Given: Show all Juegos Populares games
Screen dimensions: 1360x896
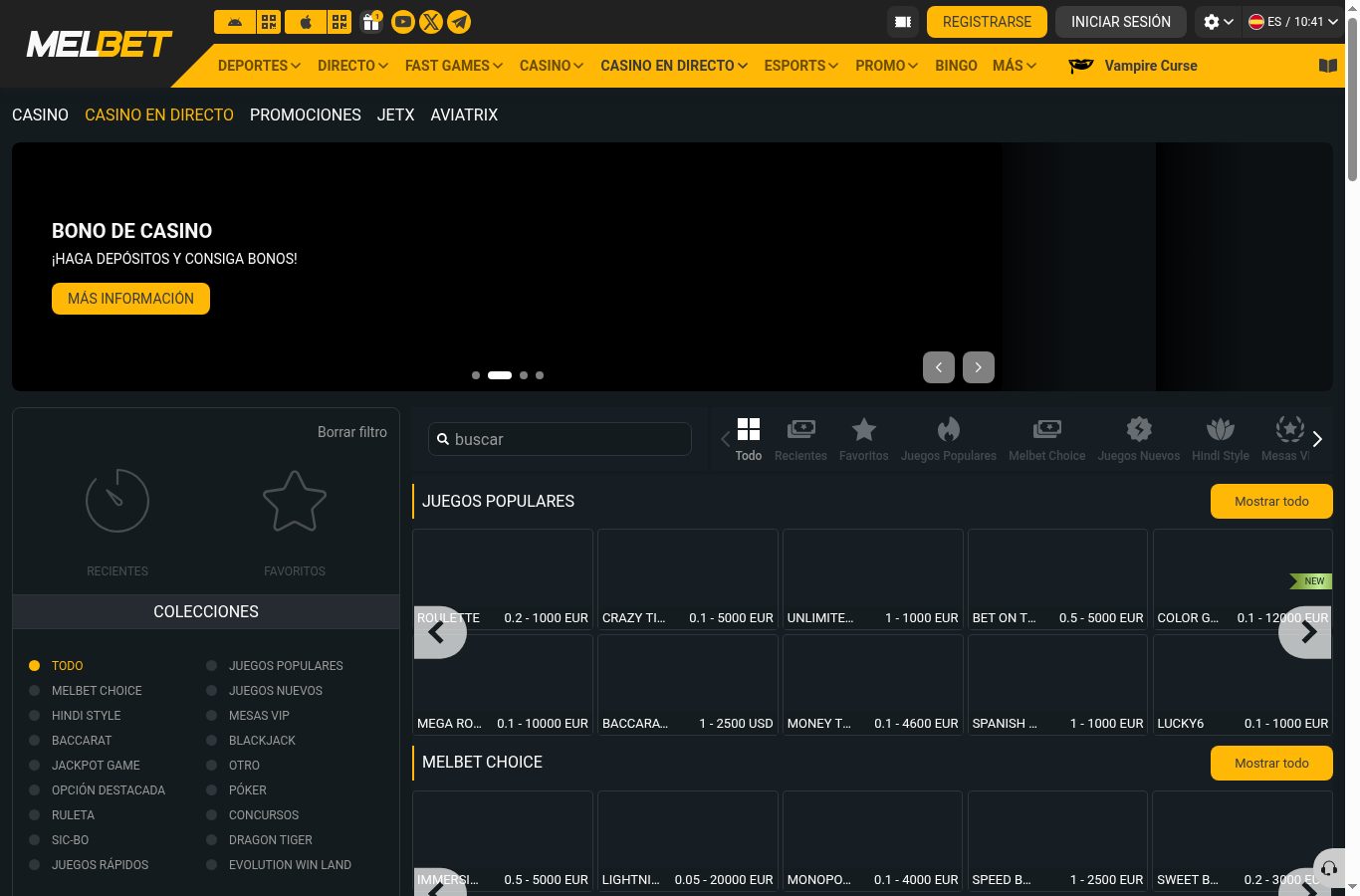Looking at the screenshot, I should coord(1271,502).
